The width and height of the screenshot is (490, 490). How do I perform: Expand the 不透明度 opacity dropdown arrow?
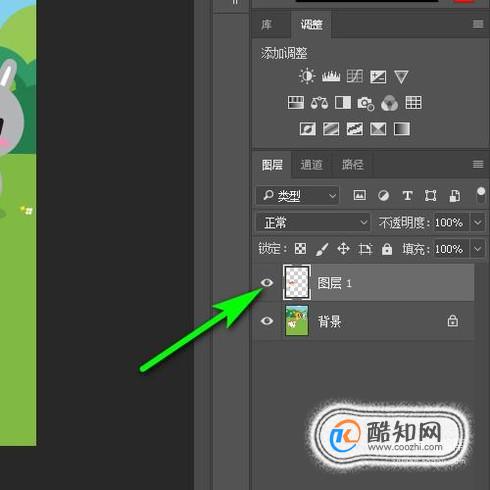(x=477, y=222)
